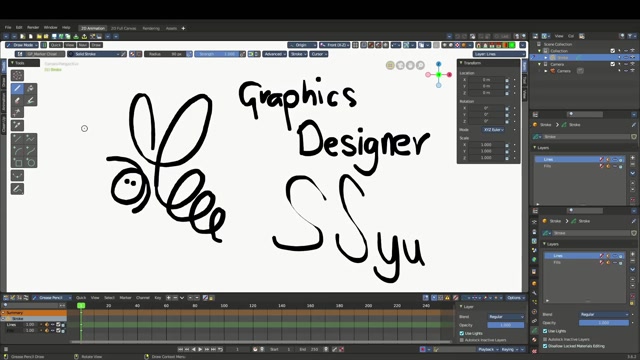Toggle Disallow Locked Materials Editing checkbox

pos(545,346)
